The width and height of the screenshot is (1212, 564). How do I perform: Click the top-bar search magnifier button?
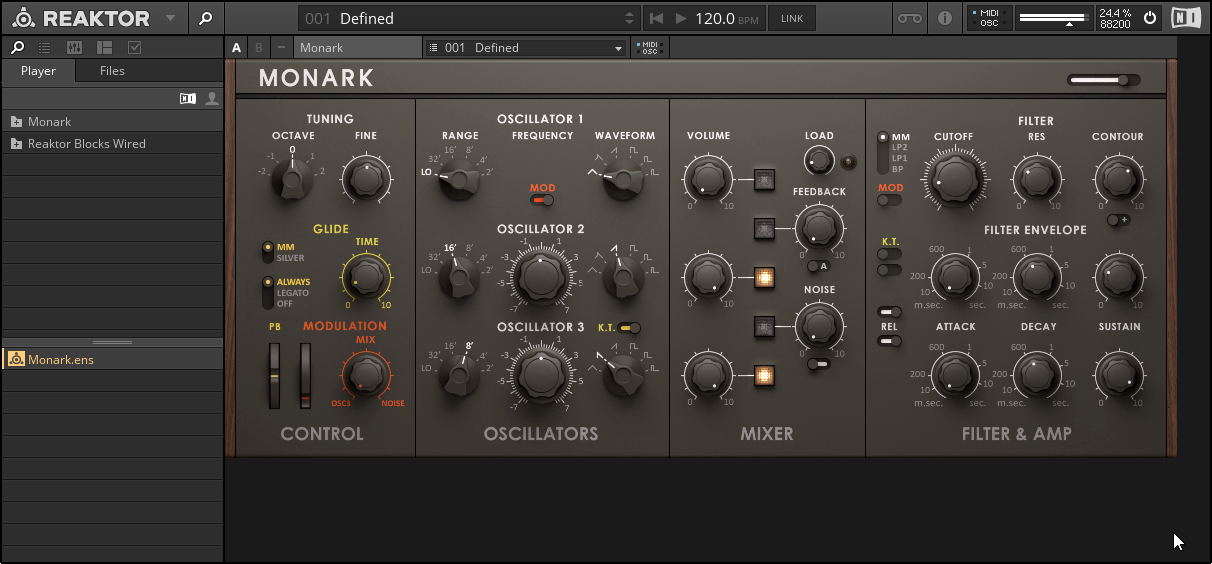[205, 18]
